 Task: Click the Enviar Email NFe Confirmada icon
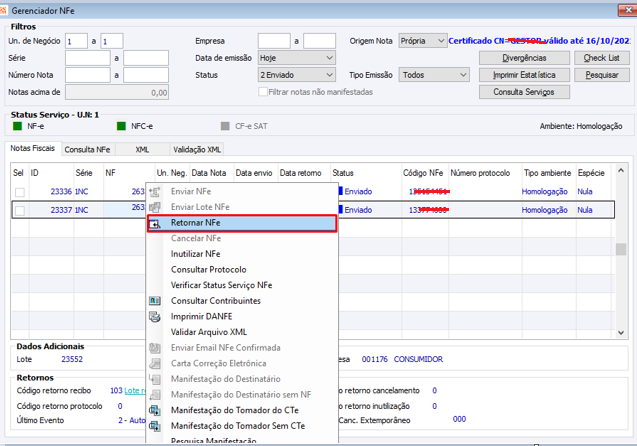pyautogui.click(x=155, y=348)
